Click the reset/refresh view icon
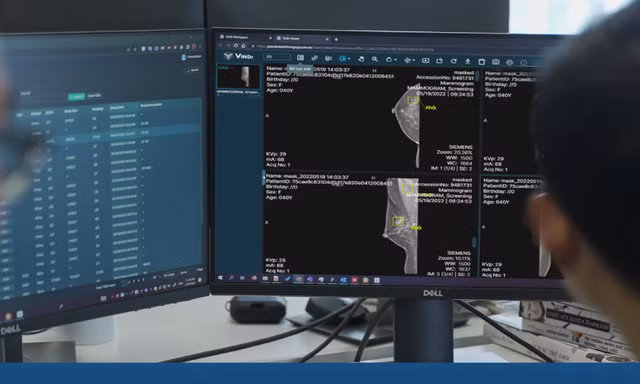The width and height of the screenshot is (640, 384). tap(453, 61)
